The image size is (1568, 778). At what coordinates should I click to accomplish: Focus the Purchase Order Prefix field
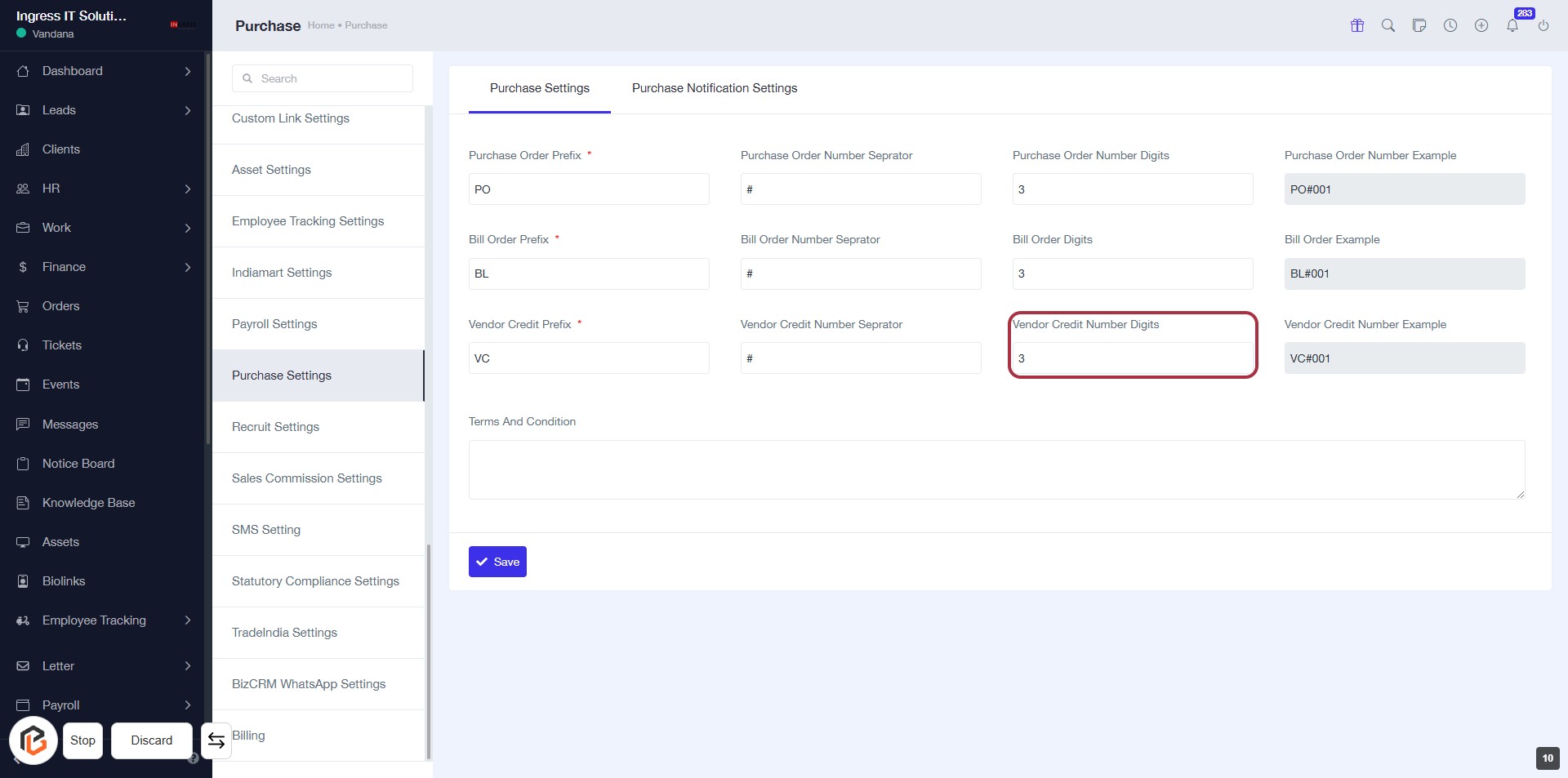point(589,189)
